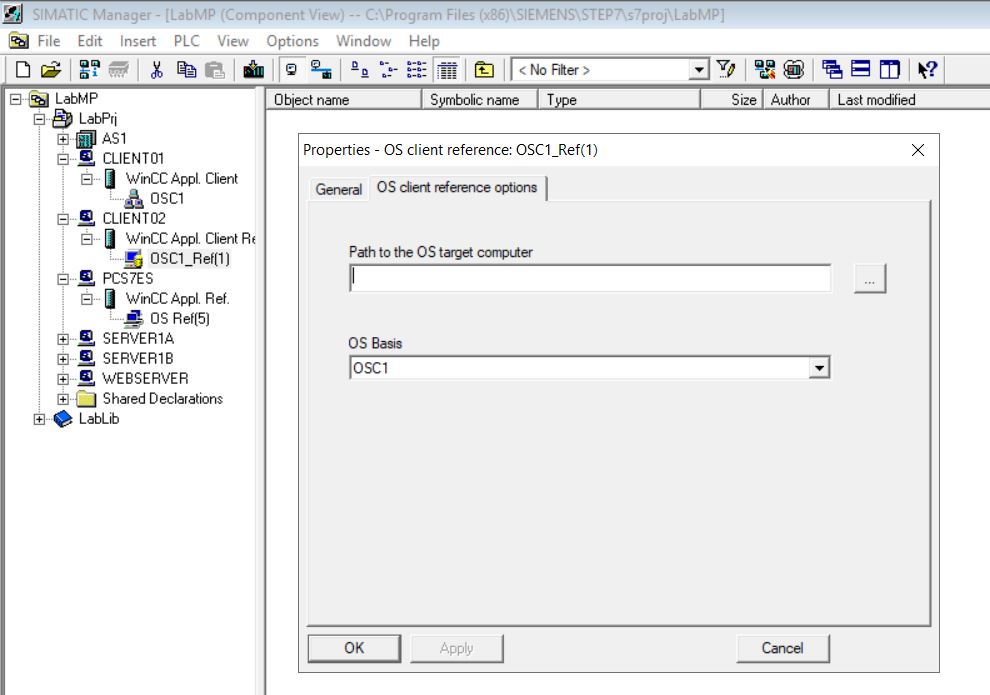Click the SIMATIC Manager title bar icon

point(13,13)
